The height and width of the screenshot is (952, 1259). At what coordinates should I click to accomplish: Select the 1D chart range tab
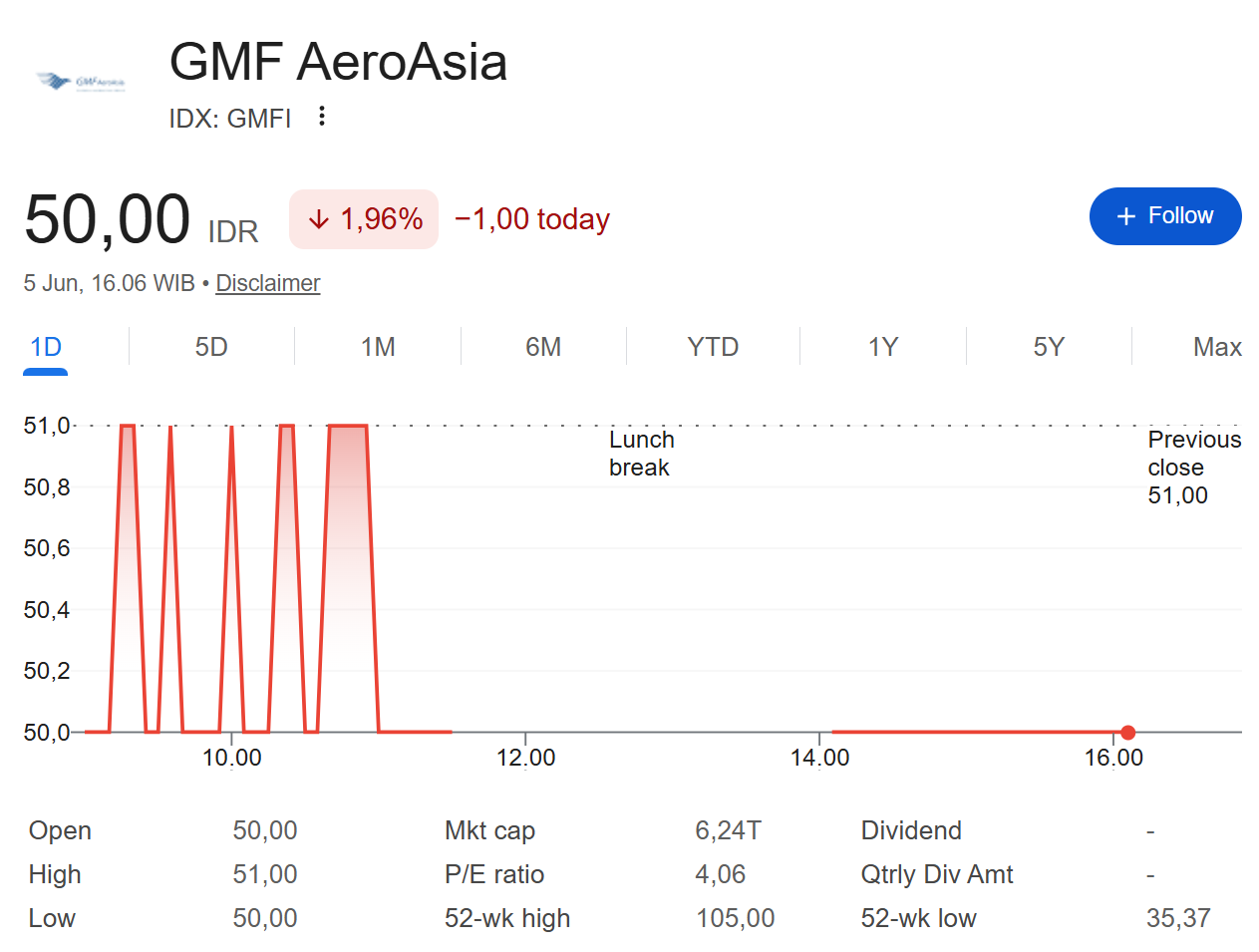click(46, 347)
